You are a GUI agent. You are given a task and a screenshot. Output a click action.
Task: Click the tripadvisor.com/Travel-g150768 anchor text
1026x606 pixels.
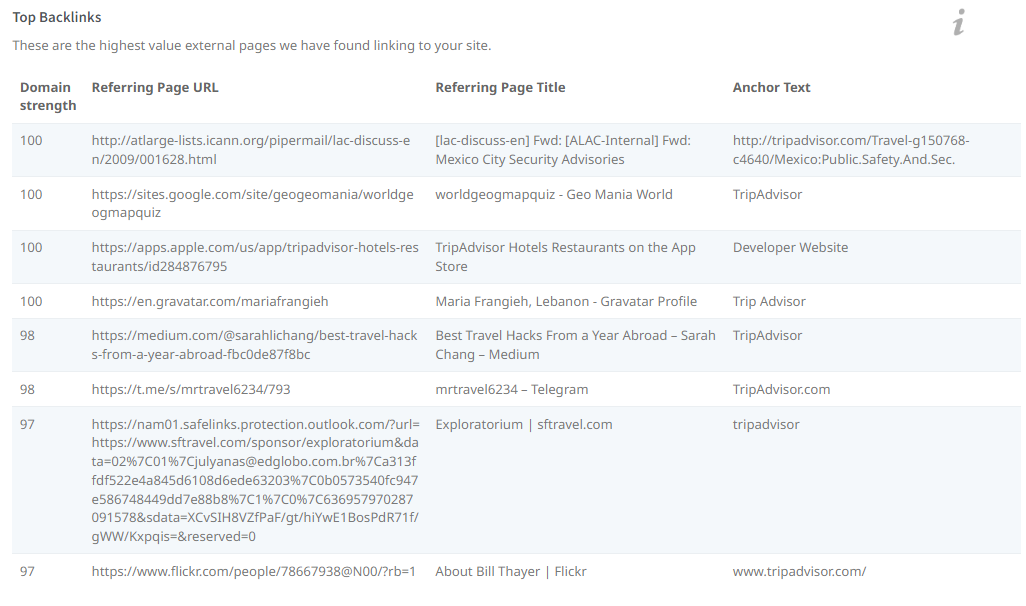coord(851,150)
